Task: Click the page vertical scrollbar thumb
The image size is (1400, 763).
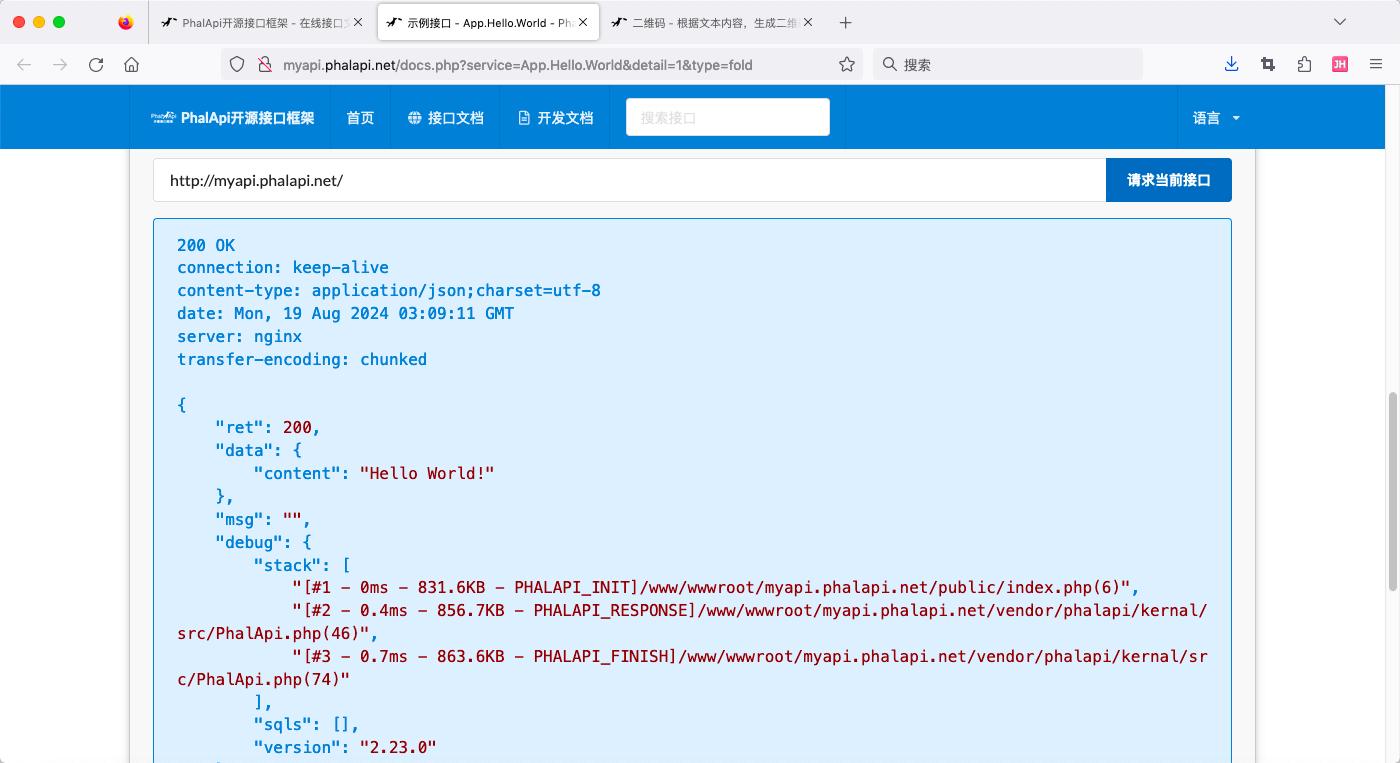Action: 1393,490
